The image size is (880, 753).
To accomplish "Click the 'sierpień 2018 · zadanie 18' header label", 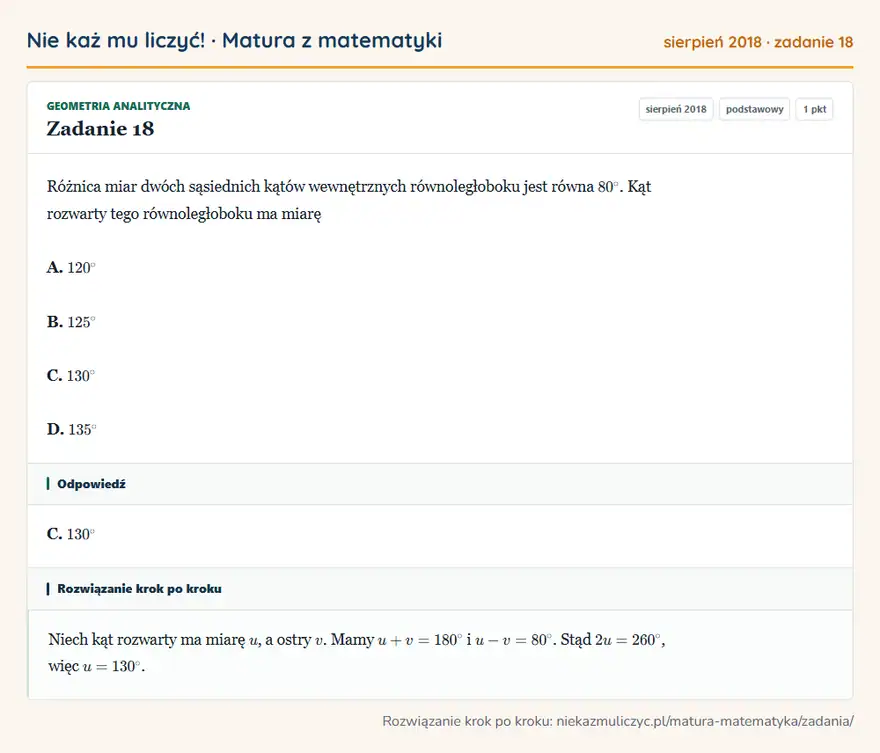I will pos(758,42).
